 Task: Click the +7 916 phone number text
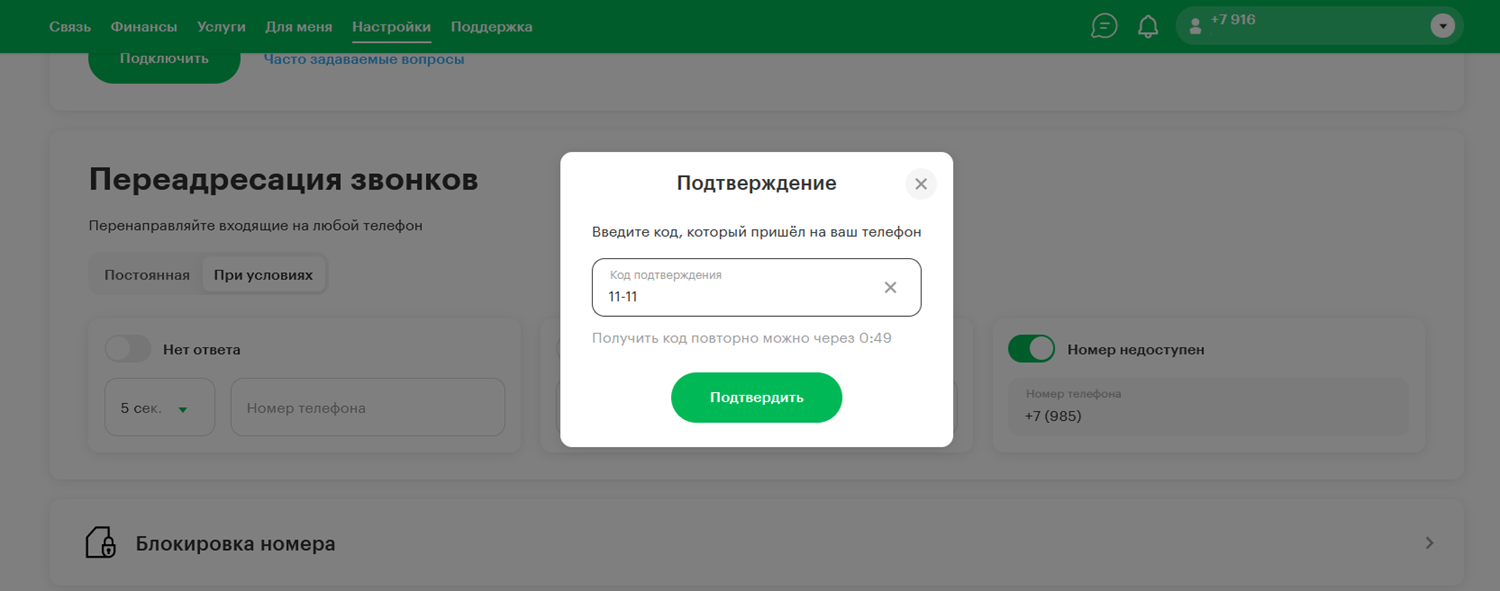(x=1233, y=20)
